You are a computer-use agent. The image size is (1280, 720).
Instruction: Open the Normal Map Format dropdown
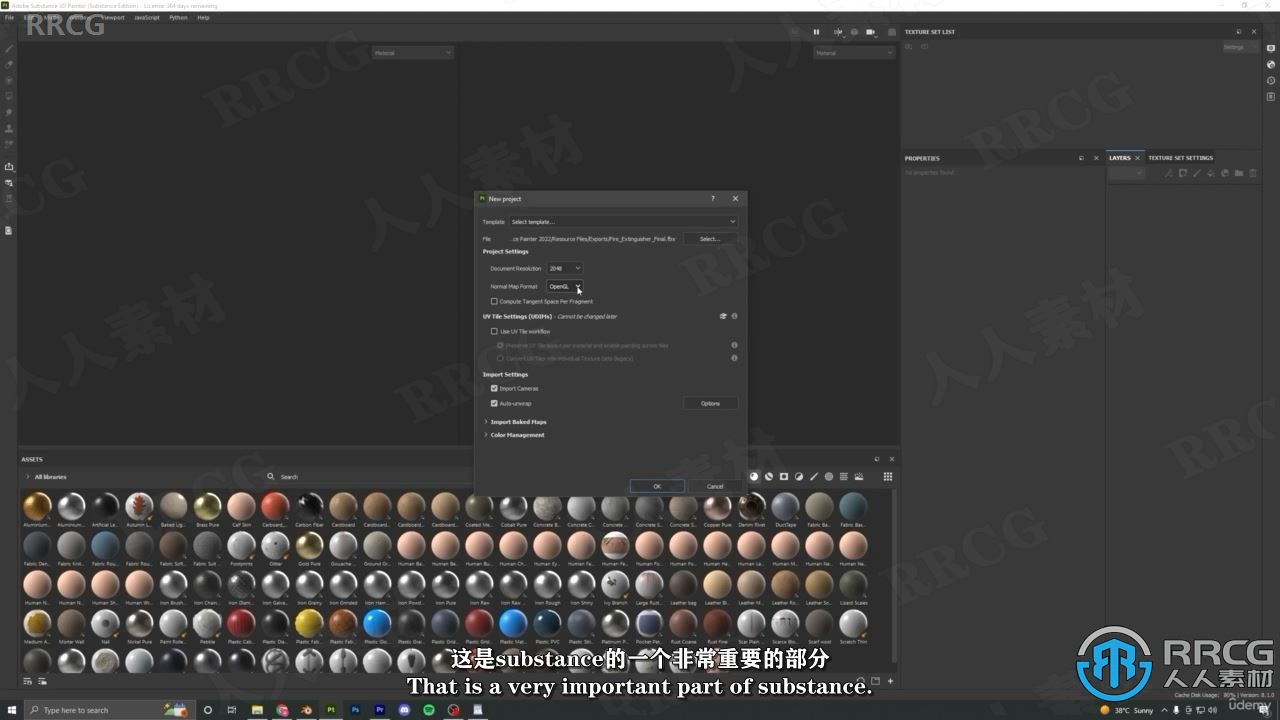click(565, 286)
